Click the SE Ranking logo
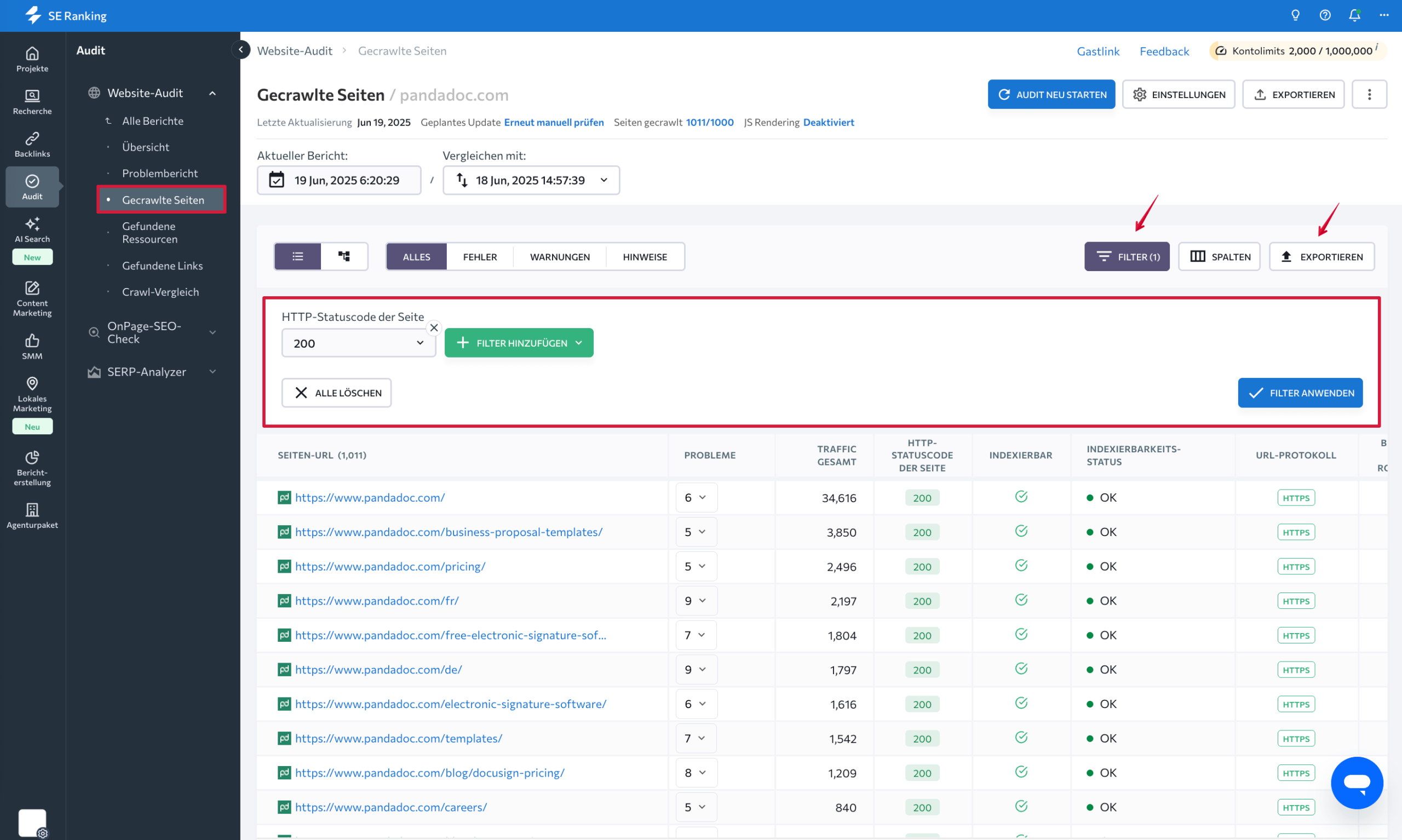 coord(66,15)
